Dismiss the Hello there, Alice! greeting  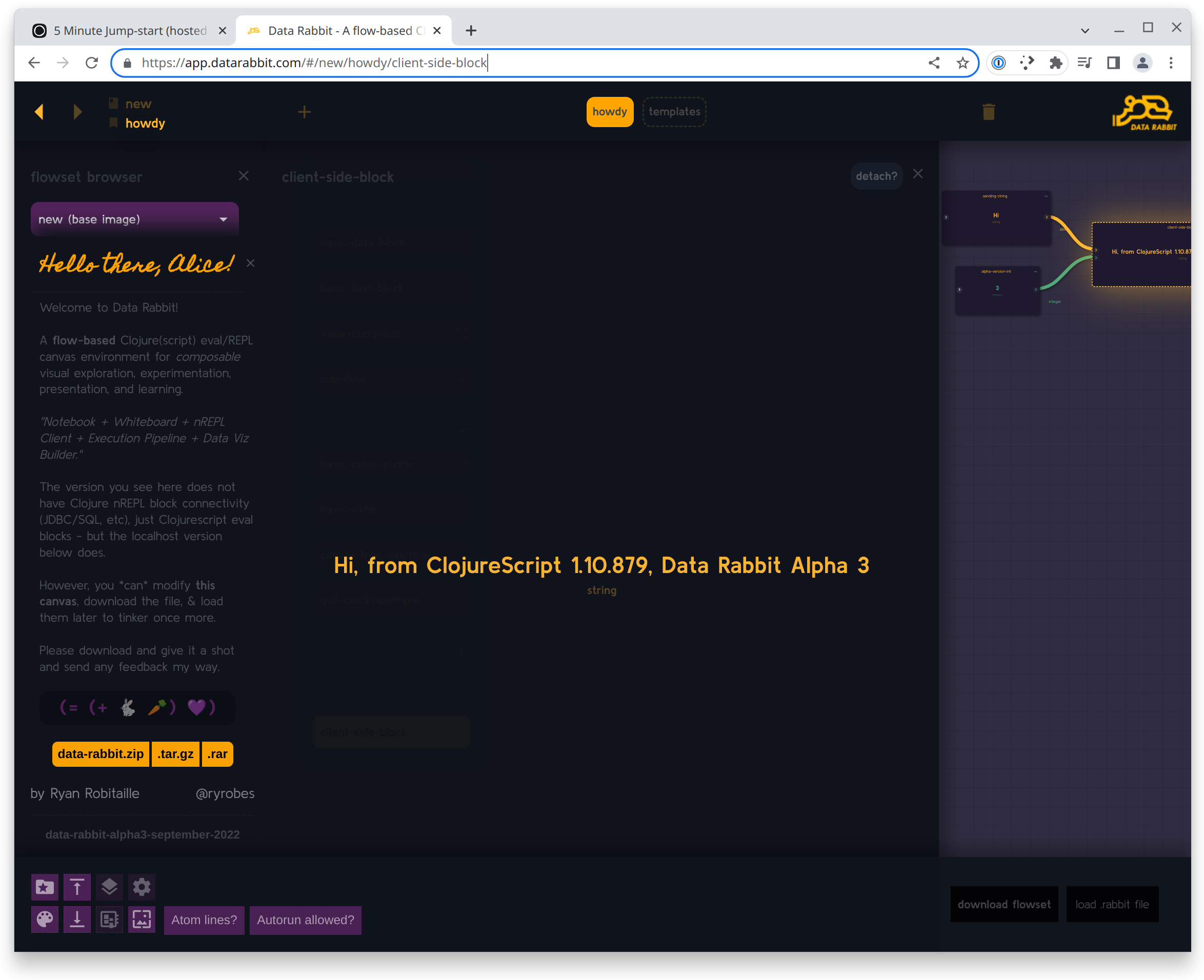(x=250, y=263)
